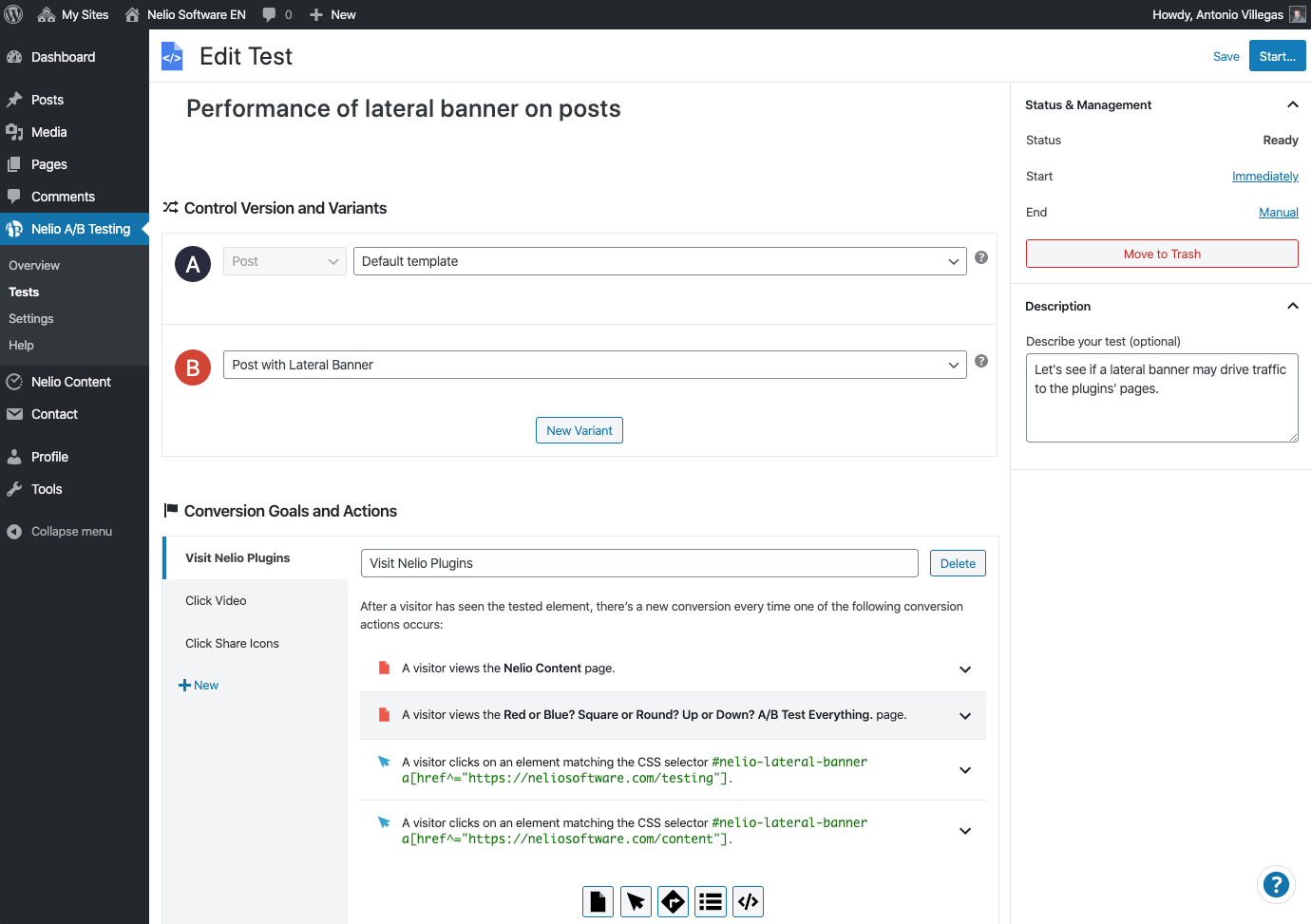Click help icon beside variant B
1311x924 pixels.
point(981,361)
